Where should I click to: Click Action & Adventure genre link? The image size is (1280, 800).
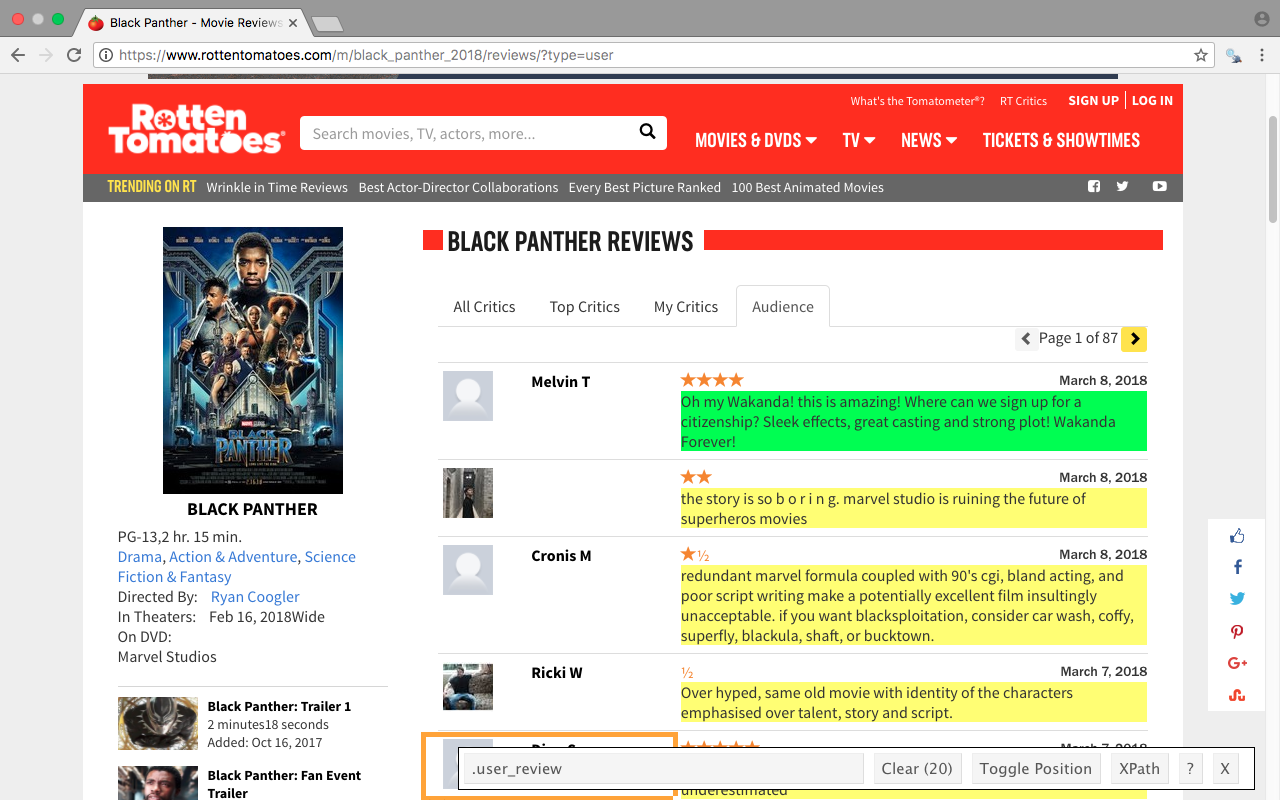click(233, 557)
